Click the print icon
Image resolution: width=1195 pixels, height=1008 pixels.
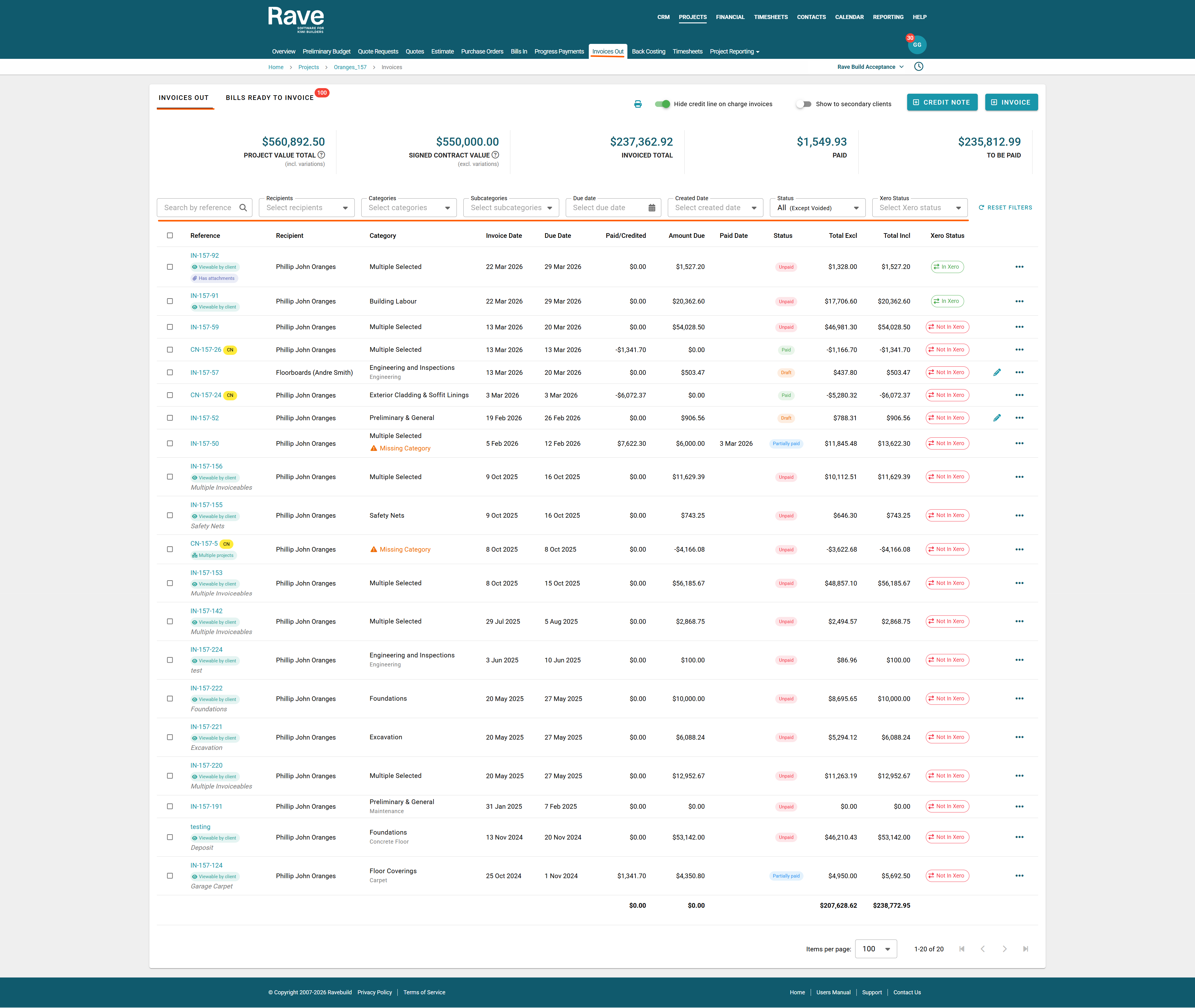coord(637,104)
